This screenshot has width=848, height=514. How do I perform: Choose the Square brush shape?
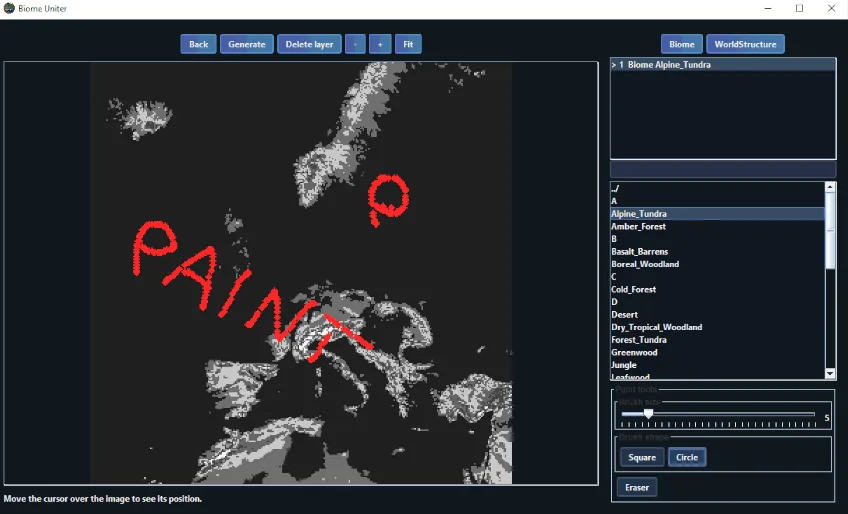tap(642, 457)
